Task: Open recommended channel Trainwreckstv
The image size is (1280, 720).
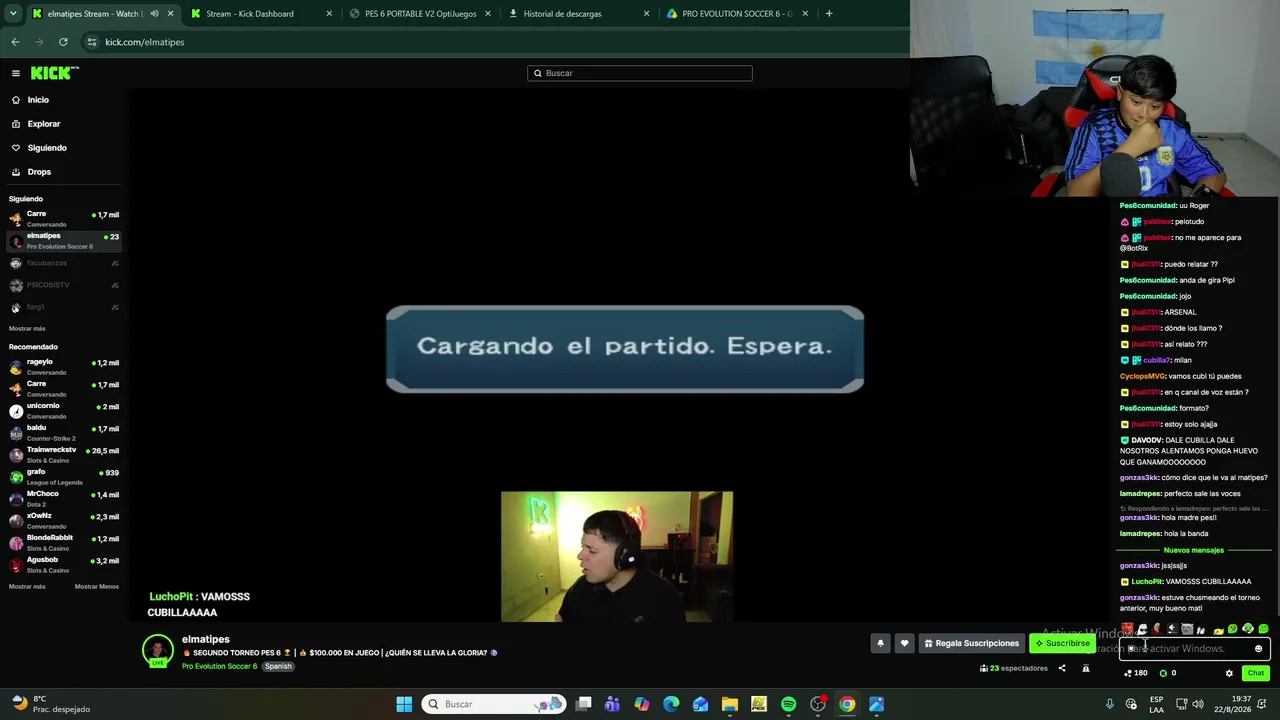Action: (x=64, y=454)
